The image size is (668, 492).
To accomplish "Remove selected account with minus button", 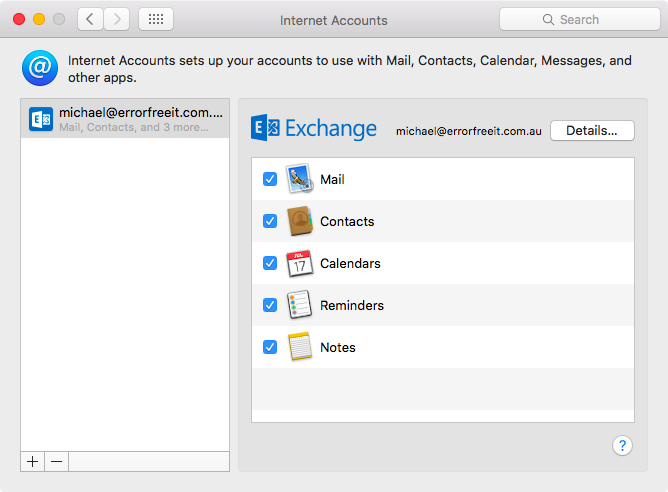I will (56, 462).
